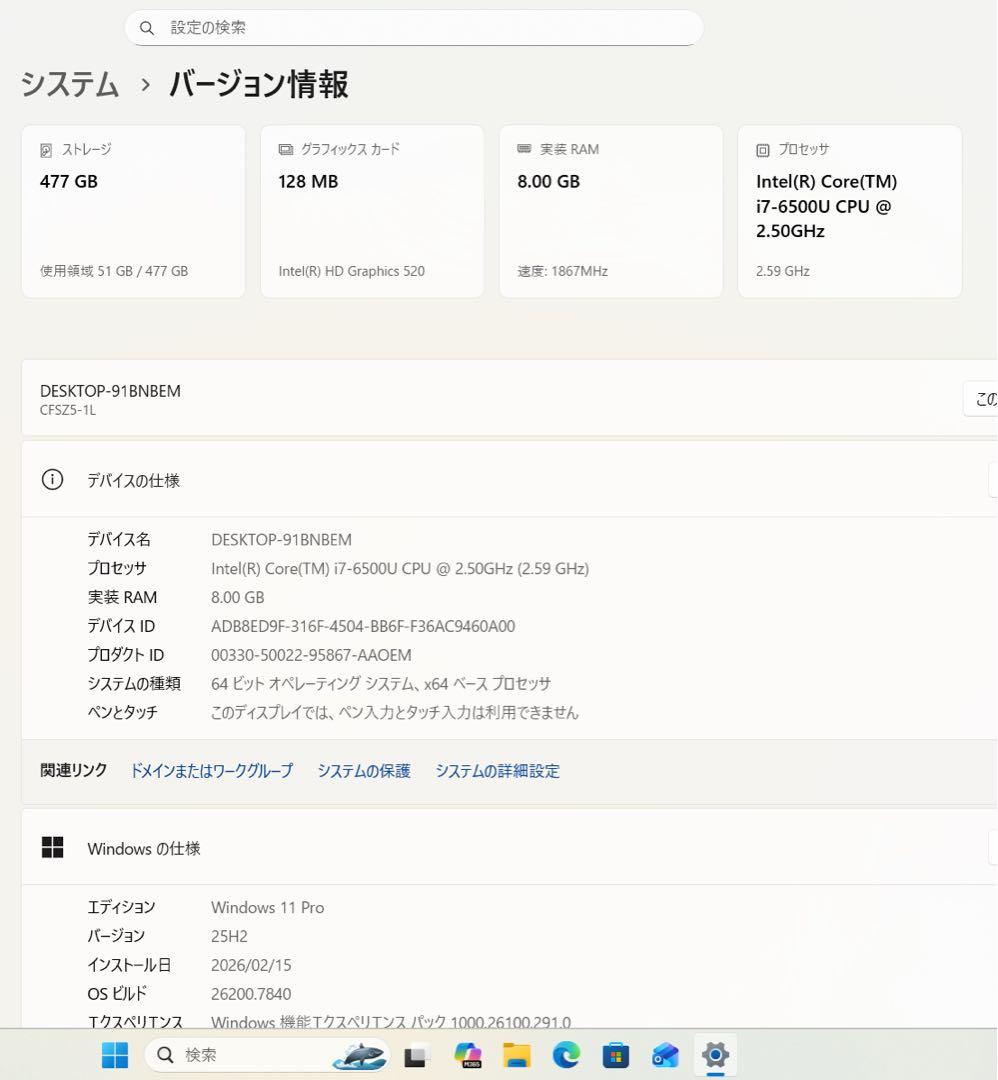Go back to システム breadcrumb
Screen dimensions: 998x1080
(70, 84)
